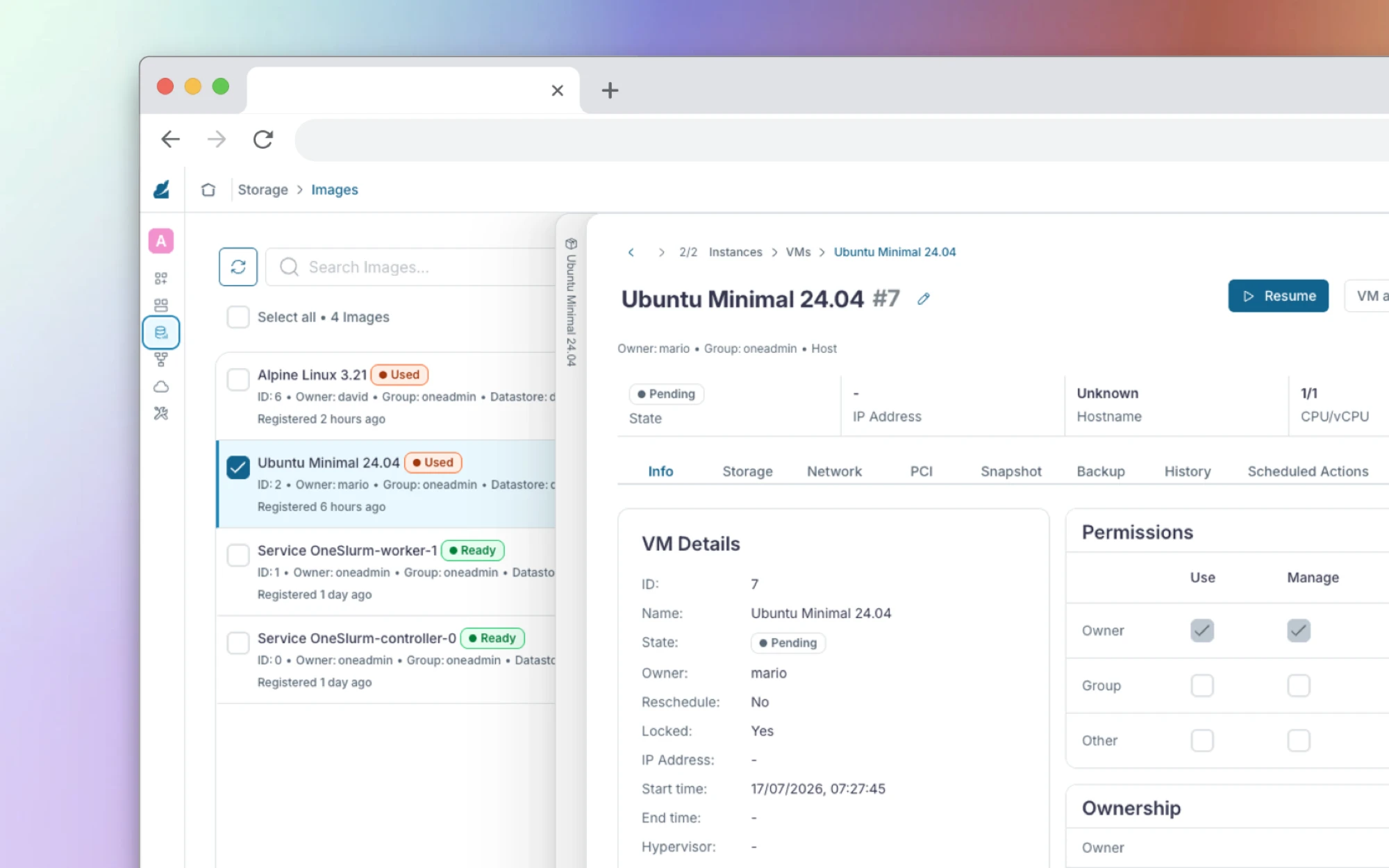The height and width of the screenshot is (868, 1389).
Task: Close the current browser tab
Action: (x=557, y=90)
